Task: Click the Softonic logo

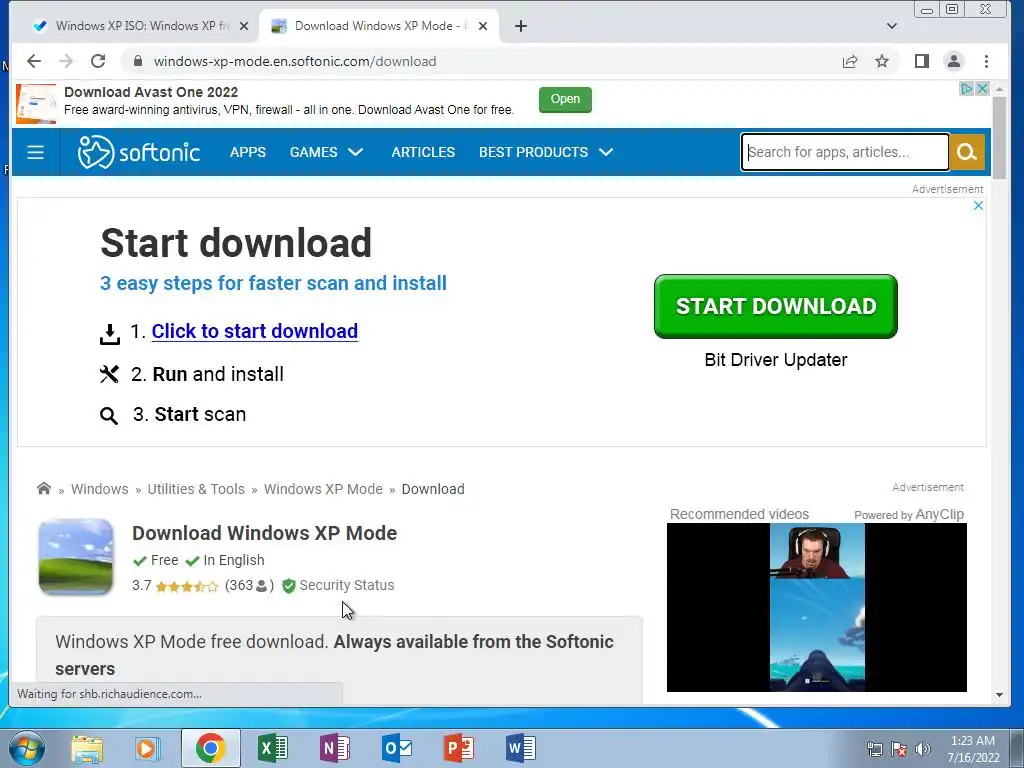Action: coord(138,152)
